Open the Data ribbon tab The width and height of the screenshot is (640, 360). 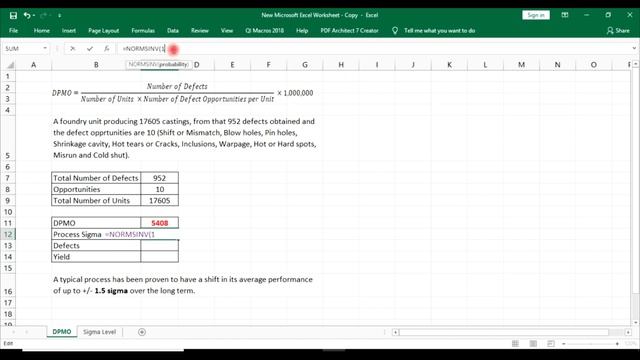tap(173, 31)
